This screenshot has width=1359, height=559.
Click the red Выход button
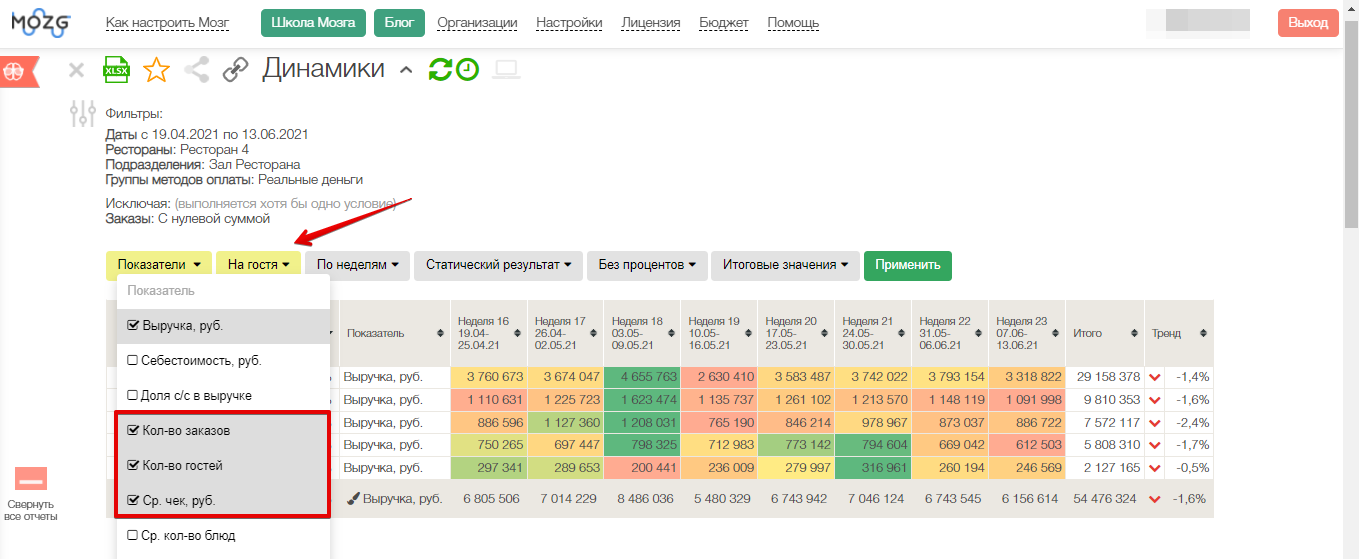point(1307,23)
